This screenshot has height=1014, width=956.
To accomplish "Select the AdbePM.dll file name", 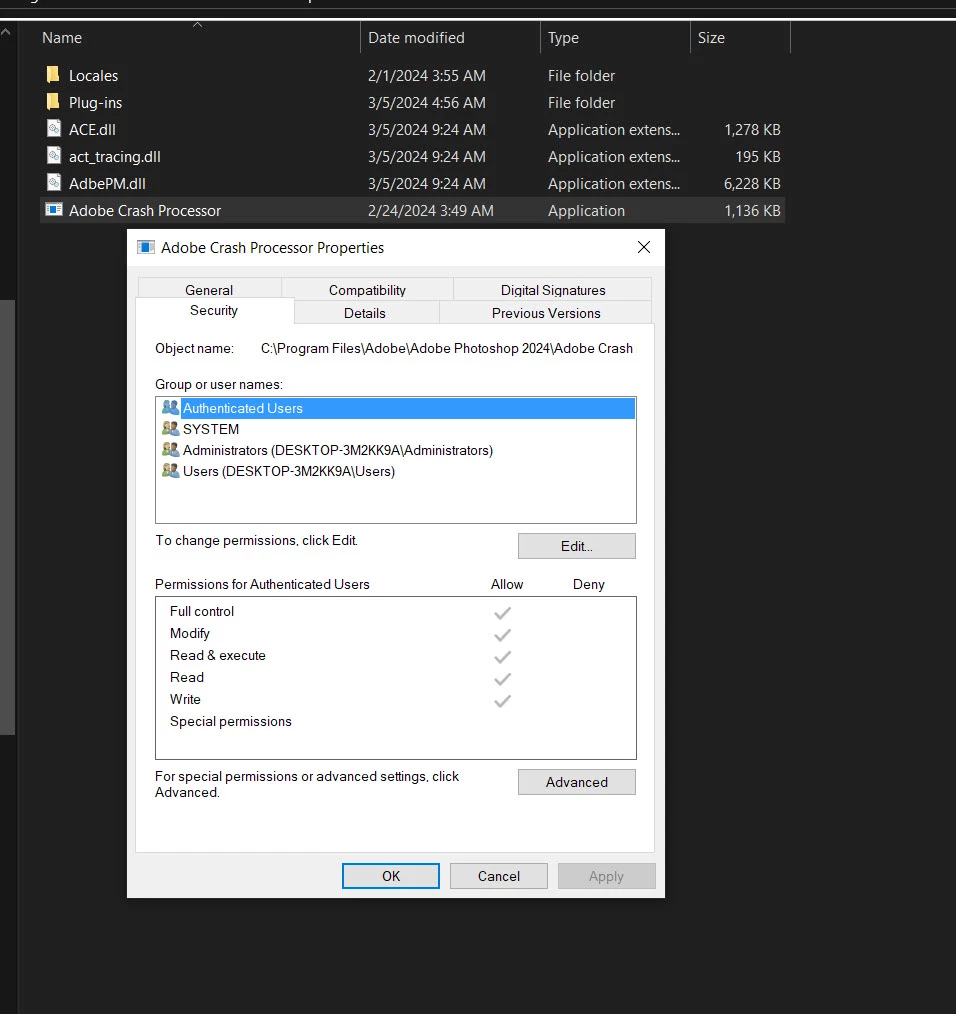I will click(x=107, y=184).
